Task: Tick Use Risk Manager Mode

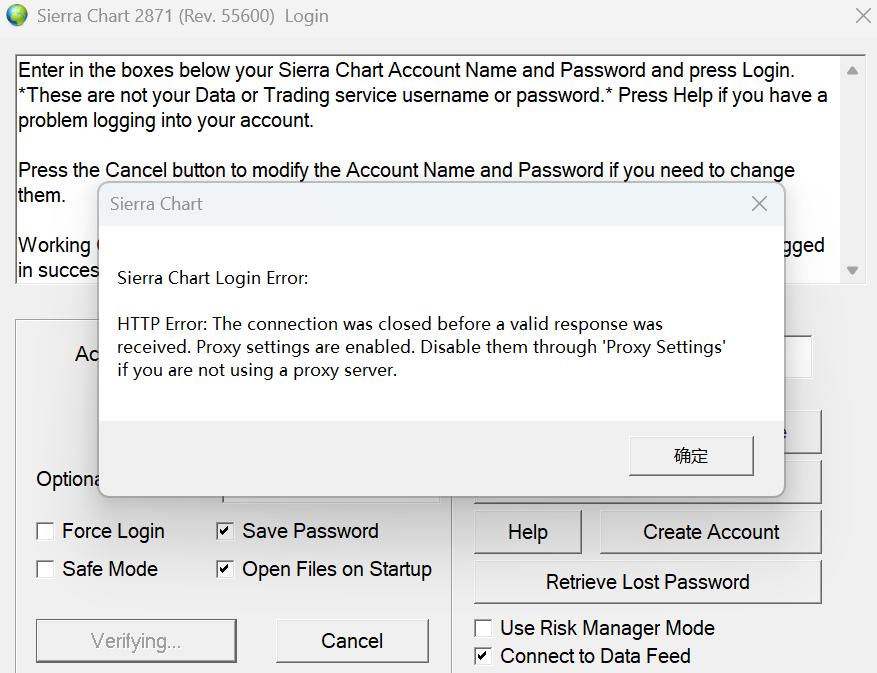Action: [483, 629]
